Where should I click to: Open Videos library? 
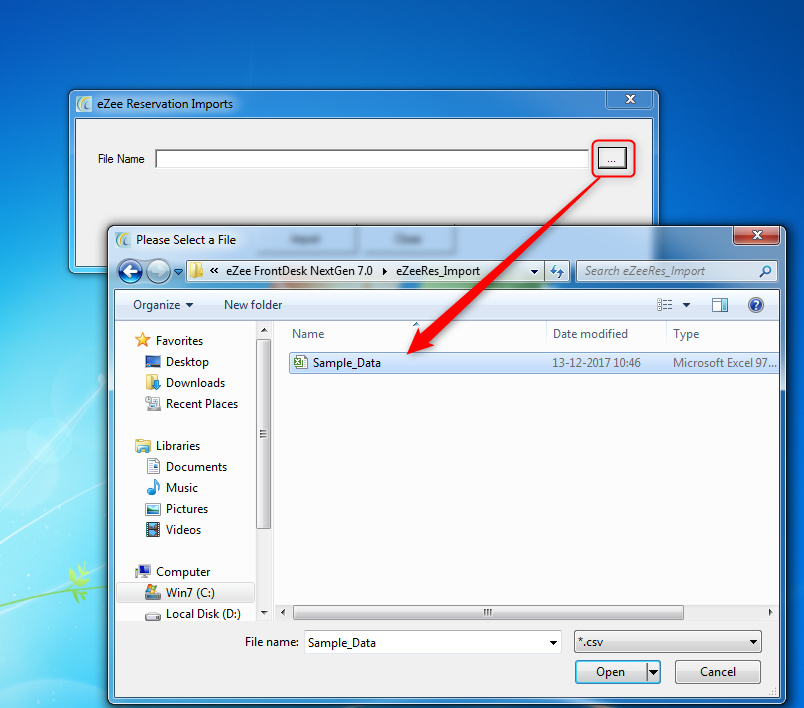click(x=184, y=530)
